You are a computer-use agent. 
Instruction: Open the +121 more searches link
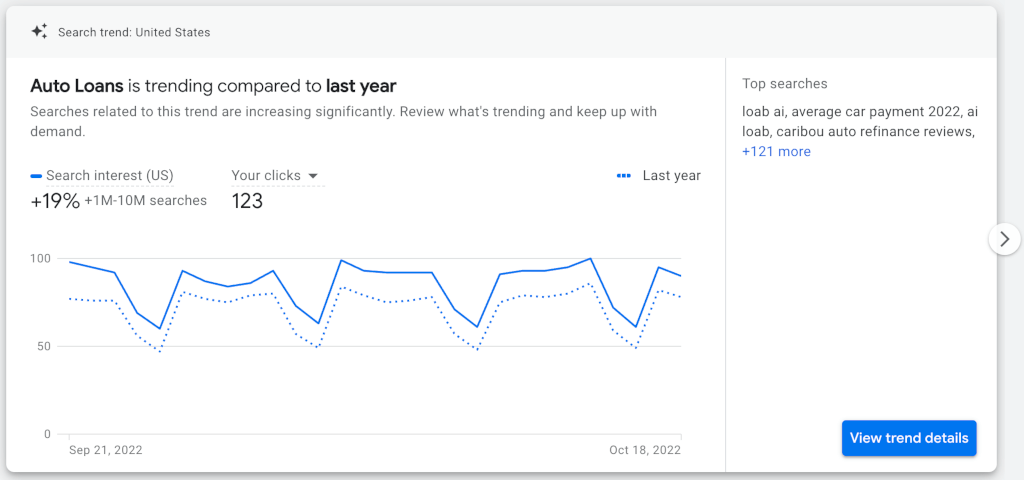tap(776, 152)
